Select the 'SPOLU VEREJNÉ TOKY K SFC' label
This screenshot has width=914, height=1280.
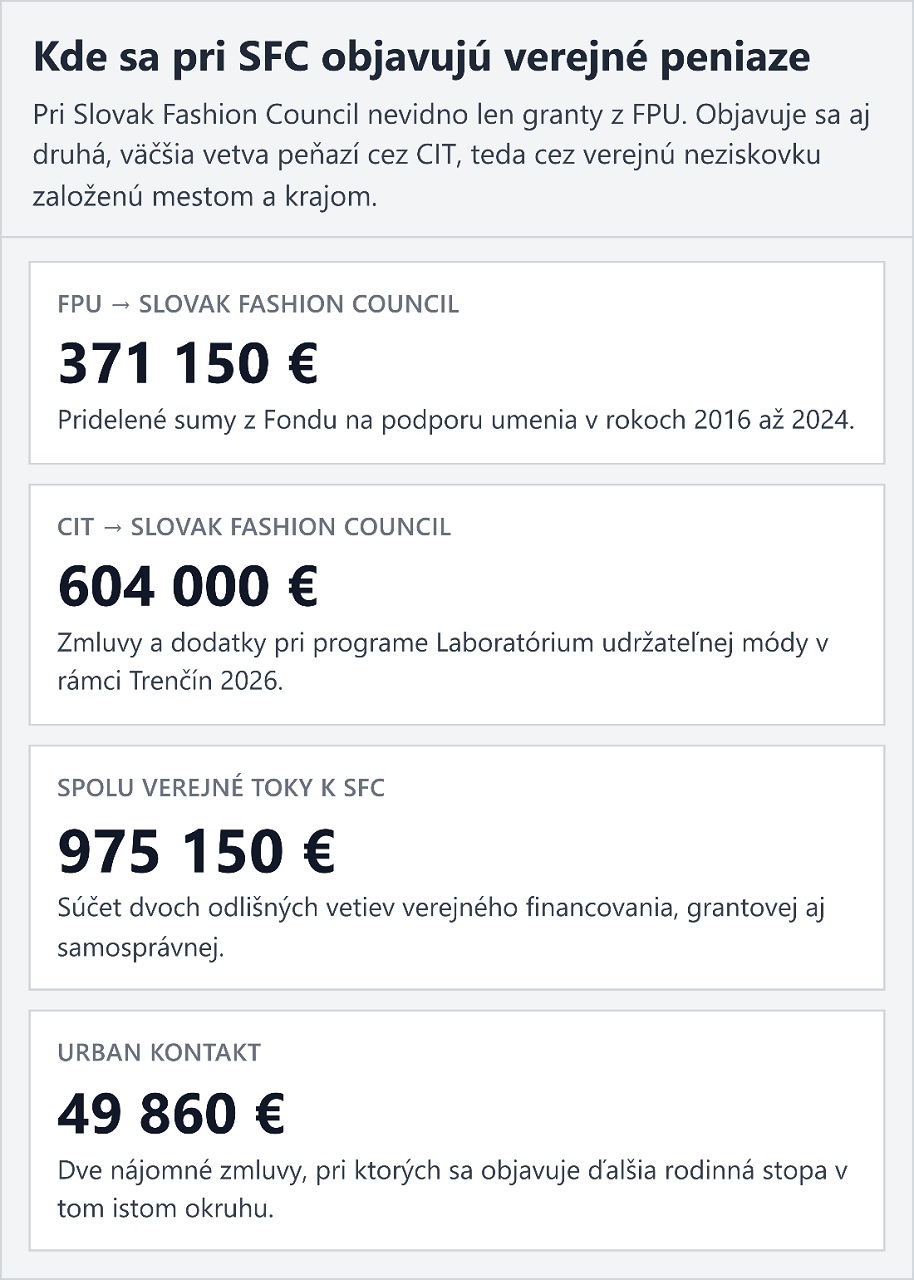tap(221, 788)
